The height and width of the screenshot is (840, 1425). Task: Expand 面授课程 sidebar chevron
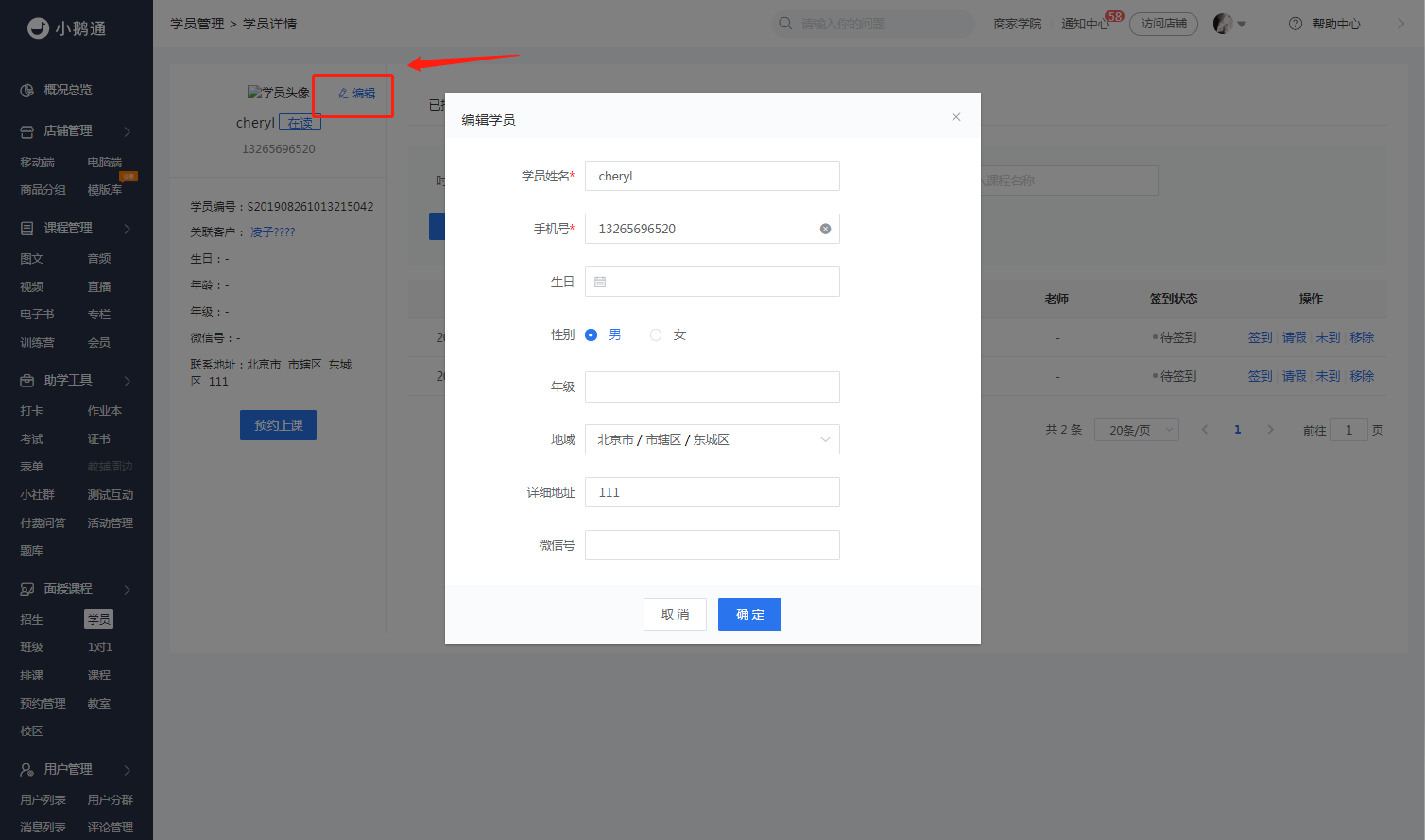(128, 590)
